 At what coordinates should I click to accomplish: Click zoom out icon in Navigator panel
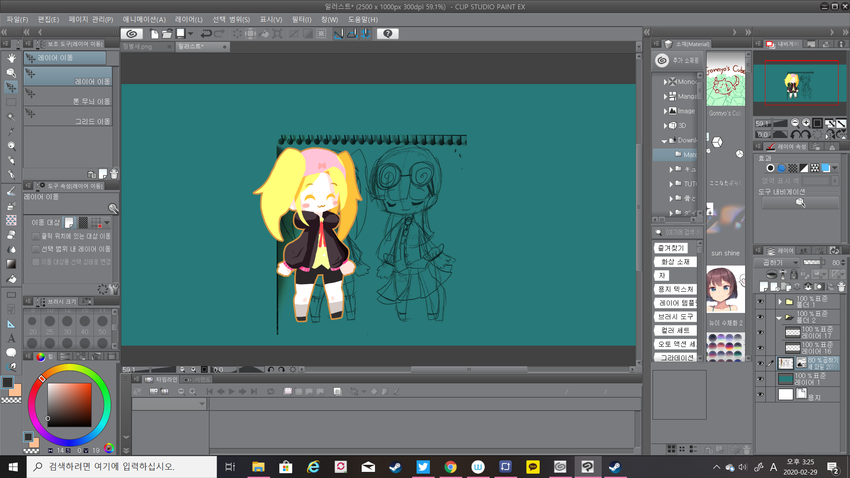pos(795,123)
